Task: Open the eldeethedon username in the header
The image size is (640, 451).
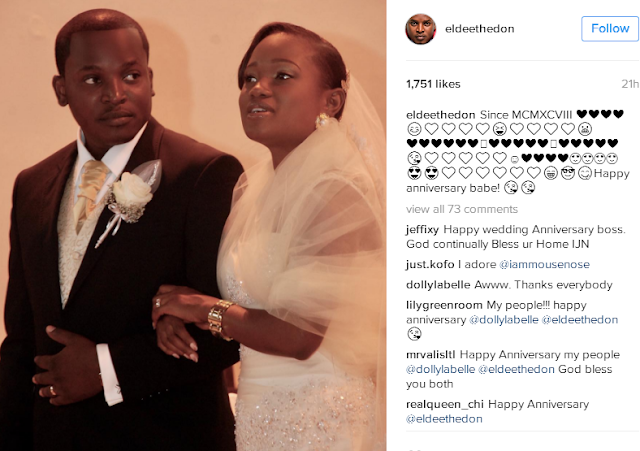Action: [x=480, y=29]
